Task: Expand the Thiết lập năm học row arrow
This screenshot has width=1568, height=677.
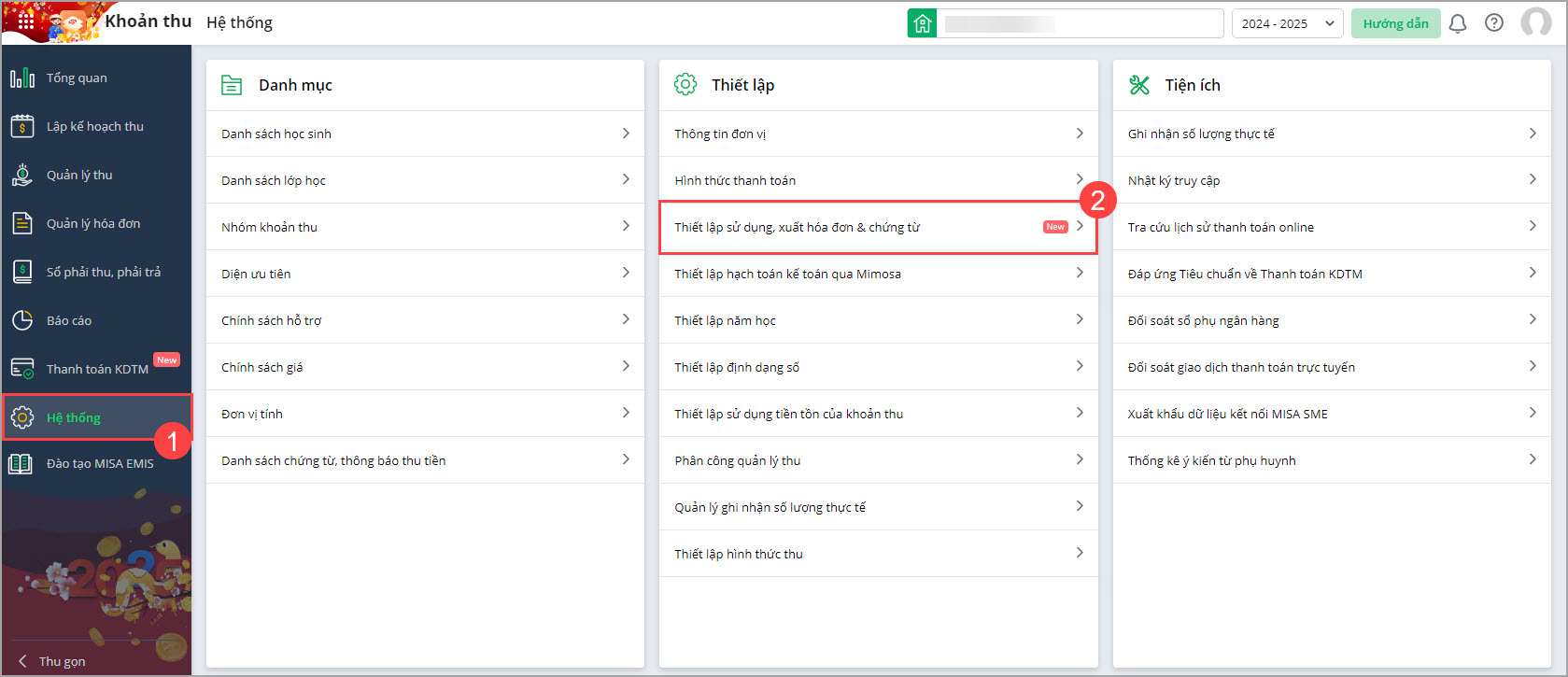Action: coord(1079,319)
